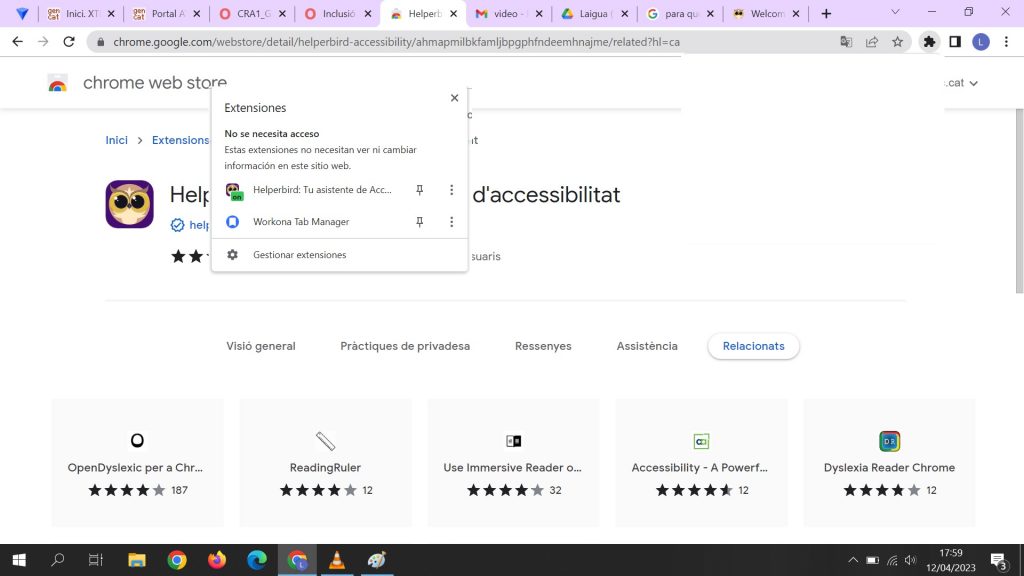Pin the Workona Tab Manager extension
Screen dimensions: 1024x576
tap(420, 222)
